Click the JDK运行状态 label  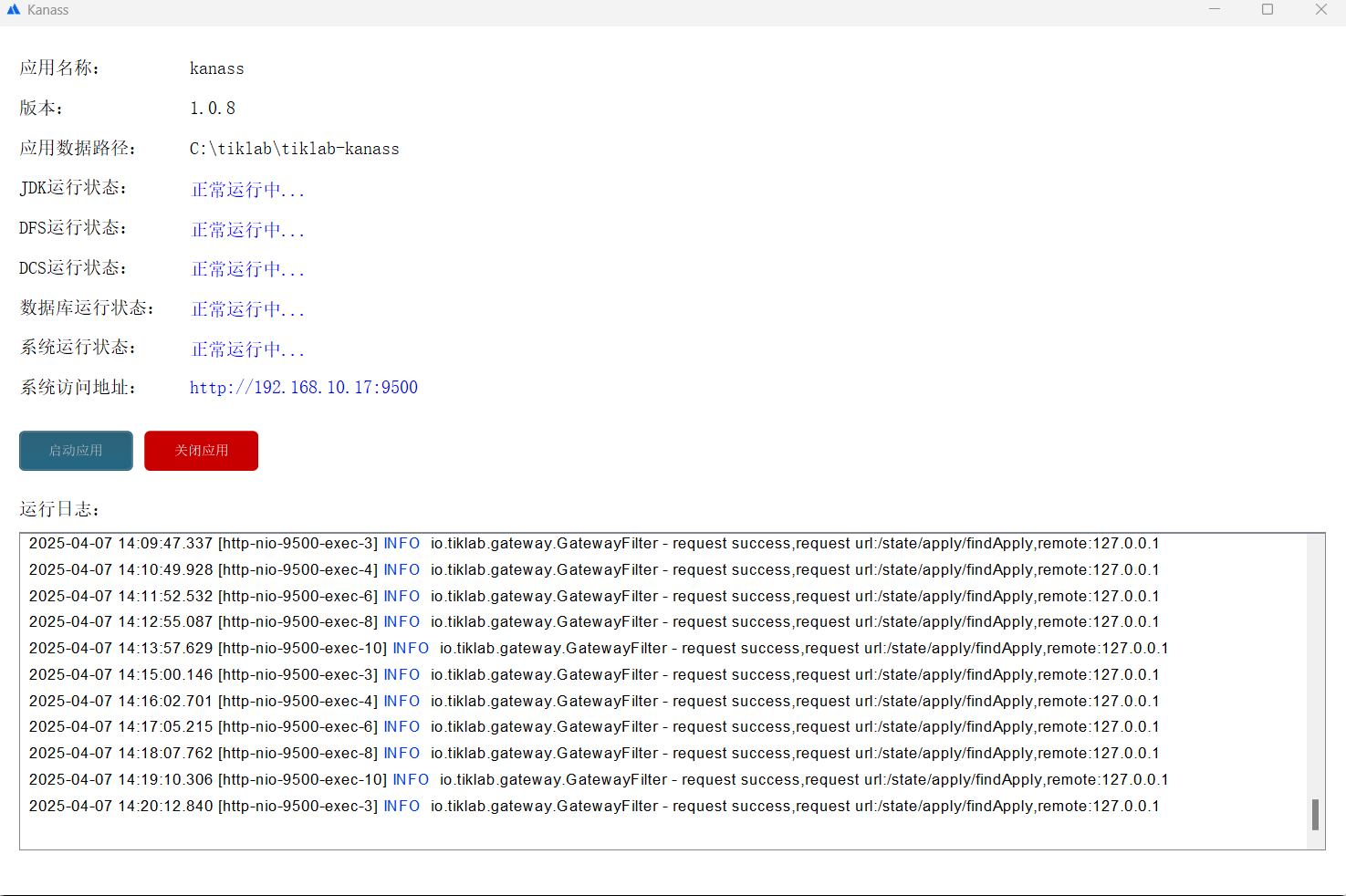tap(74, 188)
